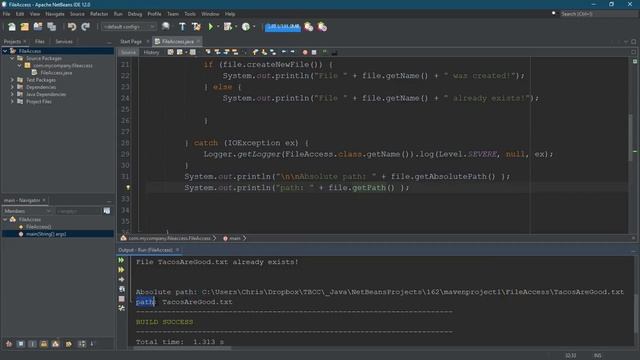
Task: Click the lightbulb hint icon at line 32
Action: tap(128, 188)
